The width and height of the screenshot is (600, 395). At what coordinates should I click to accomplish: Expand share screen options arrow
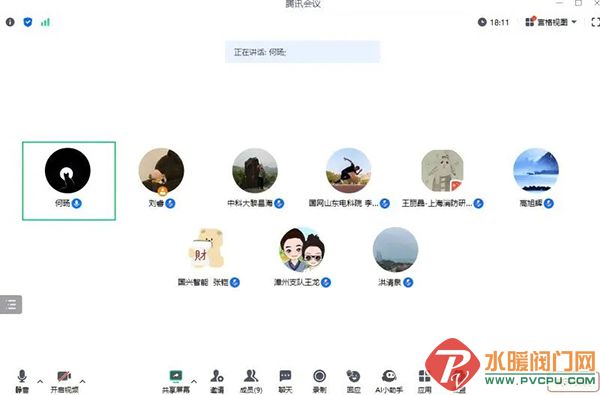(x=194, y=381)
